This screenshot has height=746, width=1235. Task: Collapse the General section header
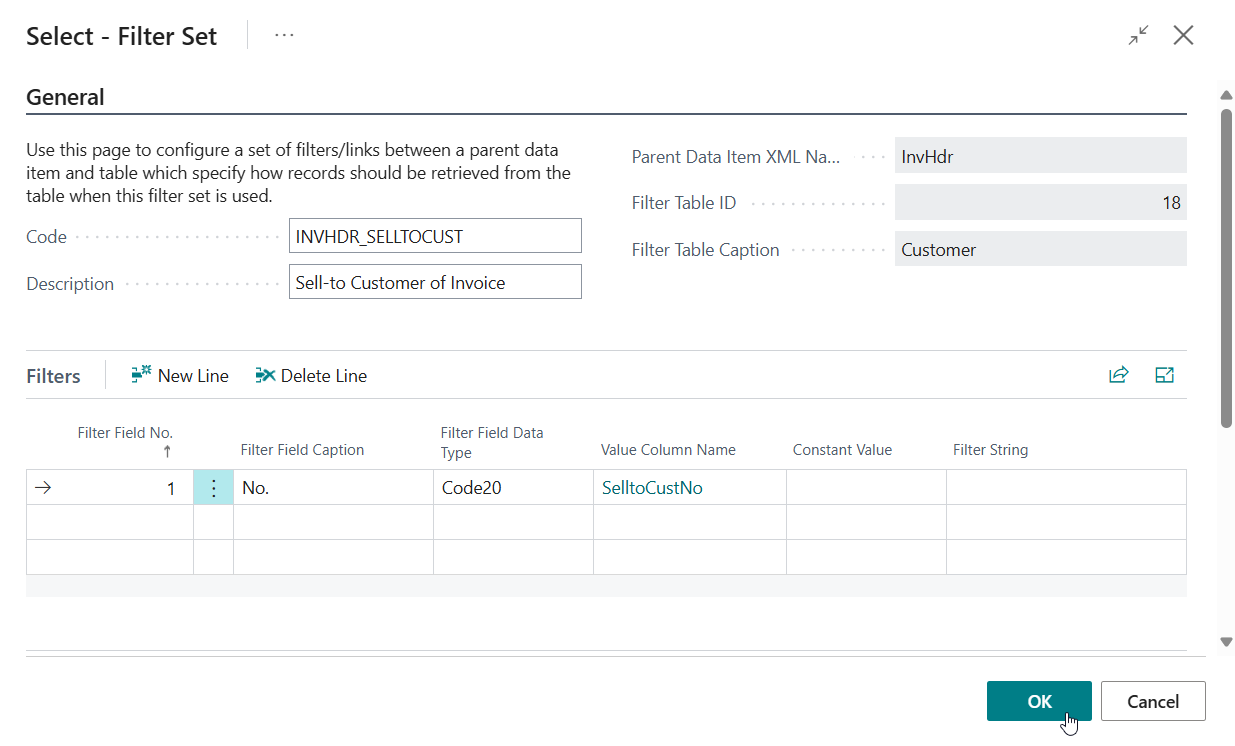(65, 97)
